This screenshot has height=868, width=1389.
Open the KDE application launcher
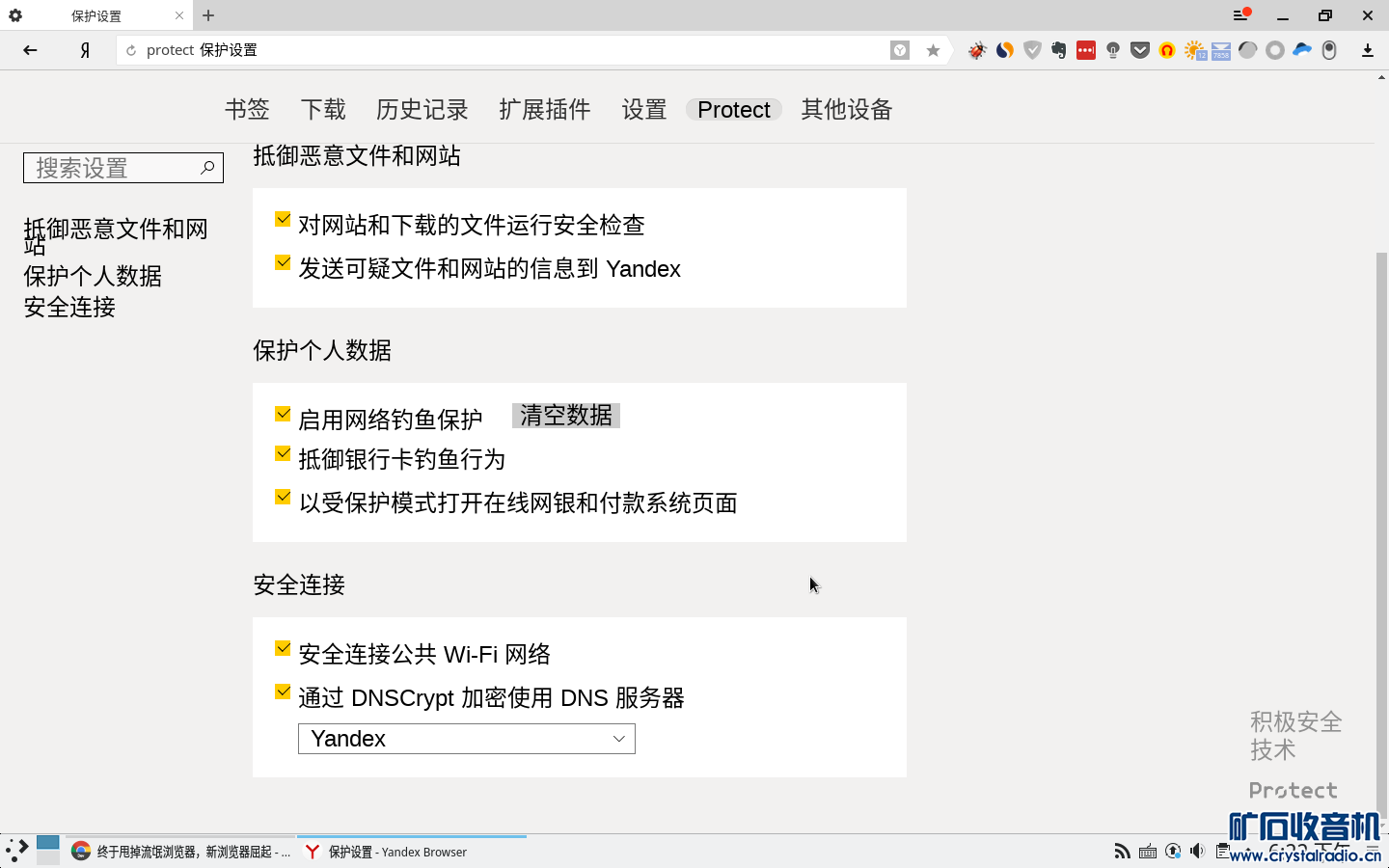[16, 851]
